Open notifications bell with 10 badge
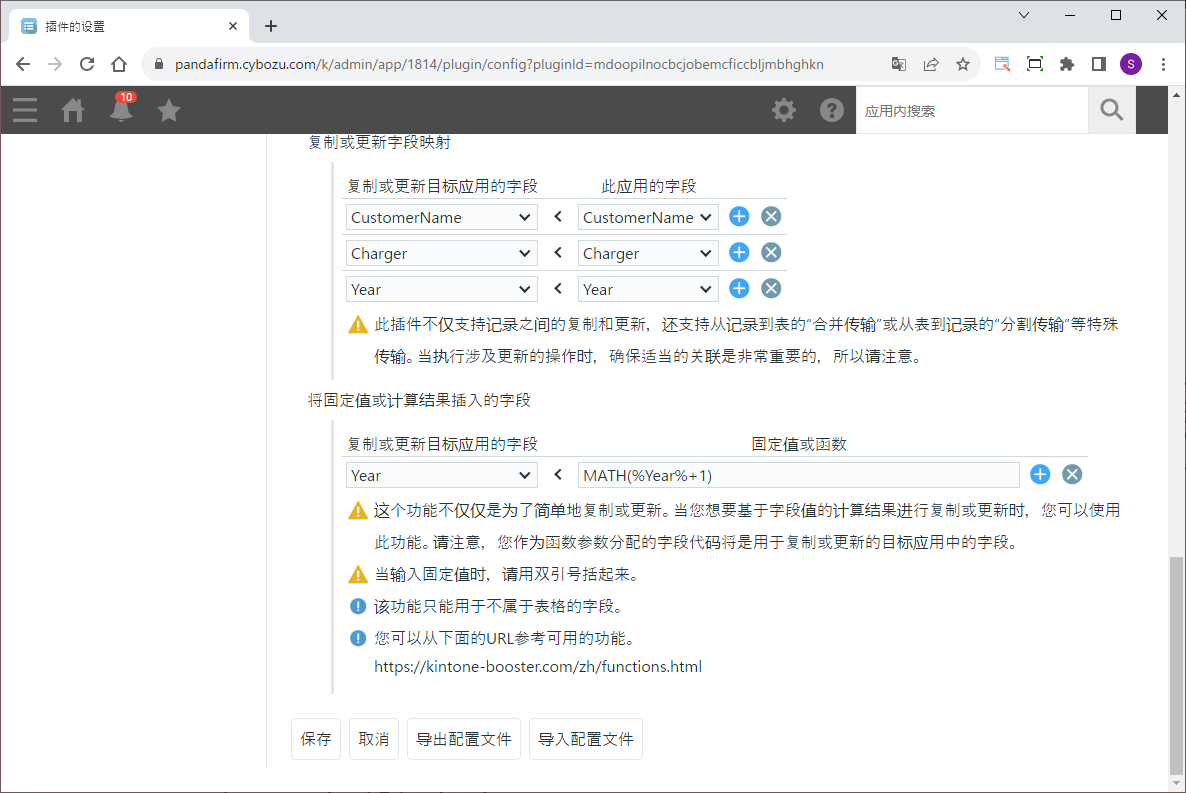The image size is (1186, 793). [121, 110]
